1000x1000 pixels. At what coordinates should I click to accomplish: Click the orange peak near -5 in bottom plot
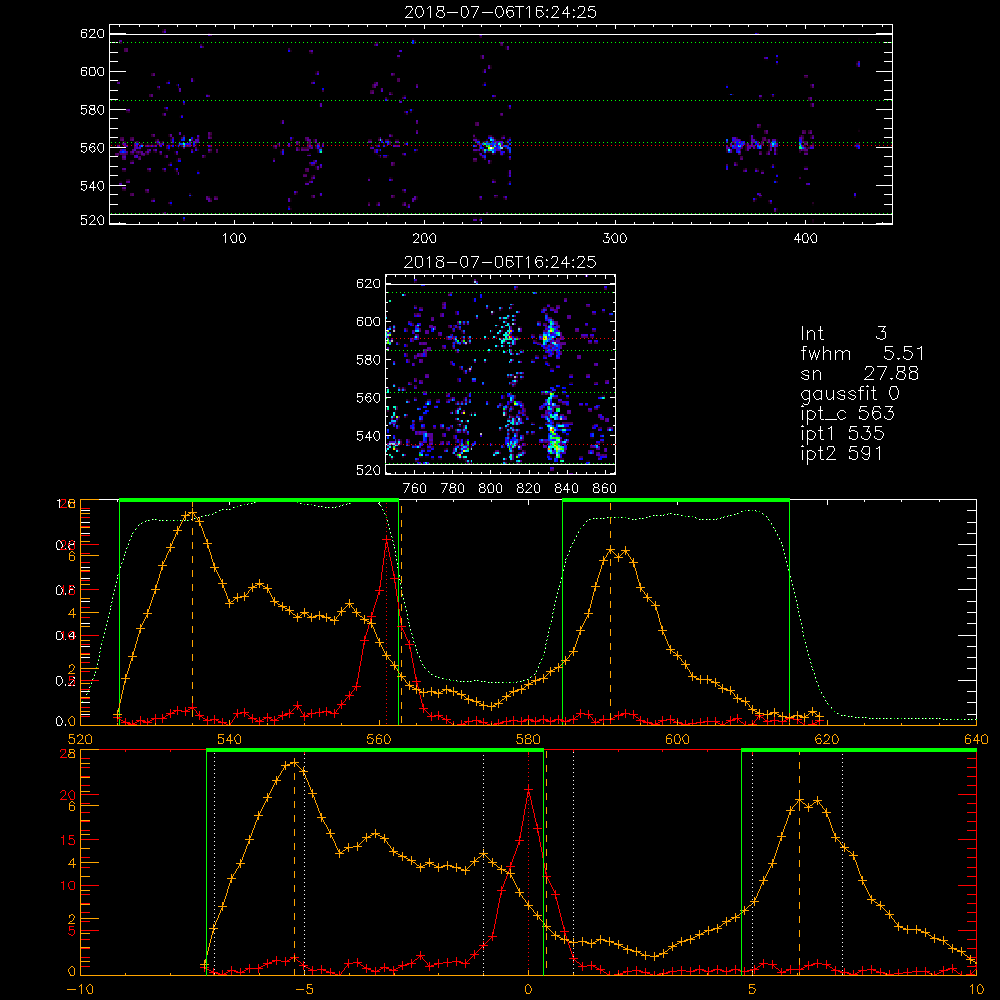tap(294, 762)
